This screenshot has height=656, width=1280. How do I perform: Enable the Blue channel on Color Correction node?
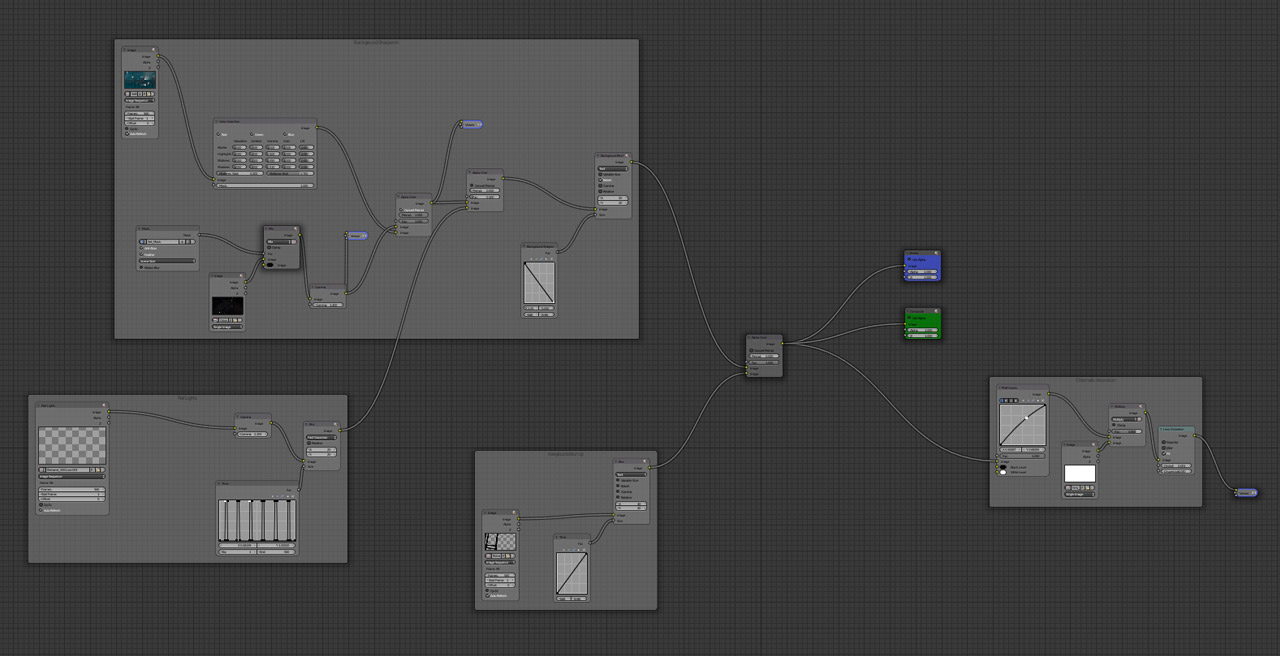285,134
